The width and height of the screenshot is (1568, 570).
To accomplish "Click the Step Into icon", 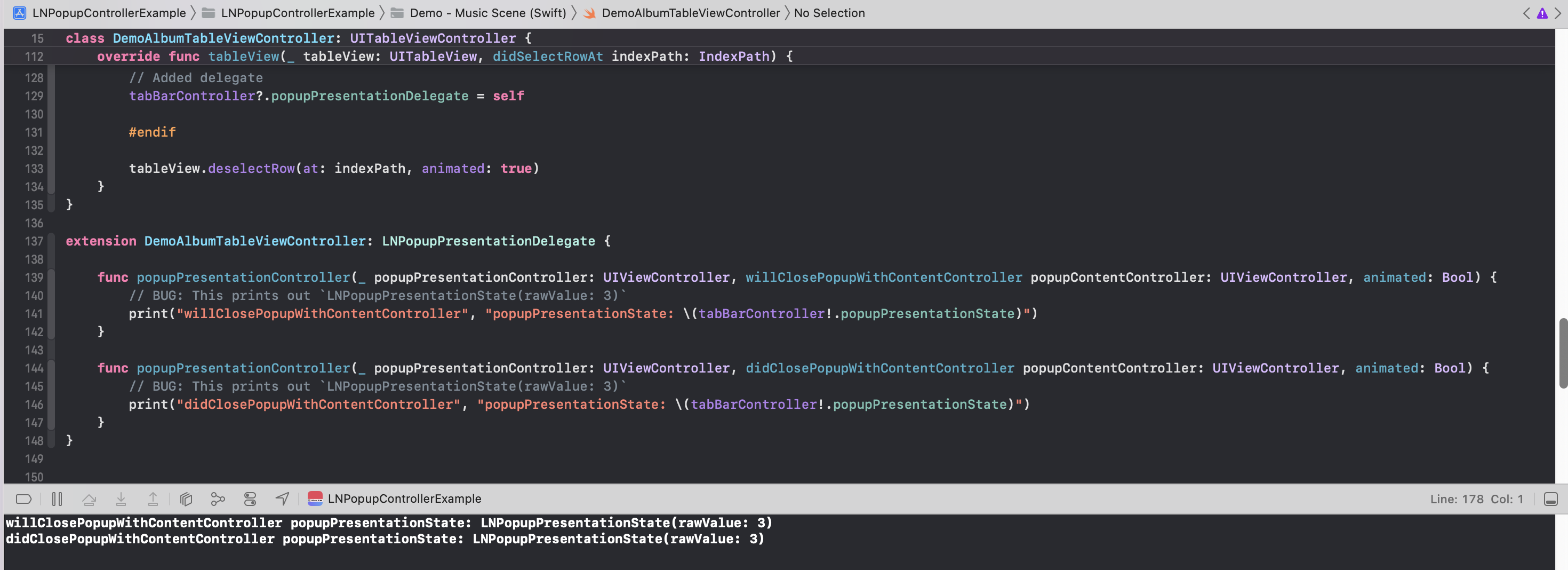I will 121,498.
